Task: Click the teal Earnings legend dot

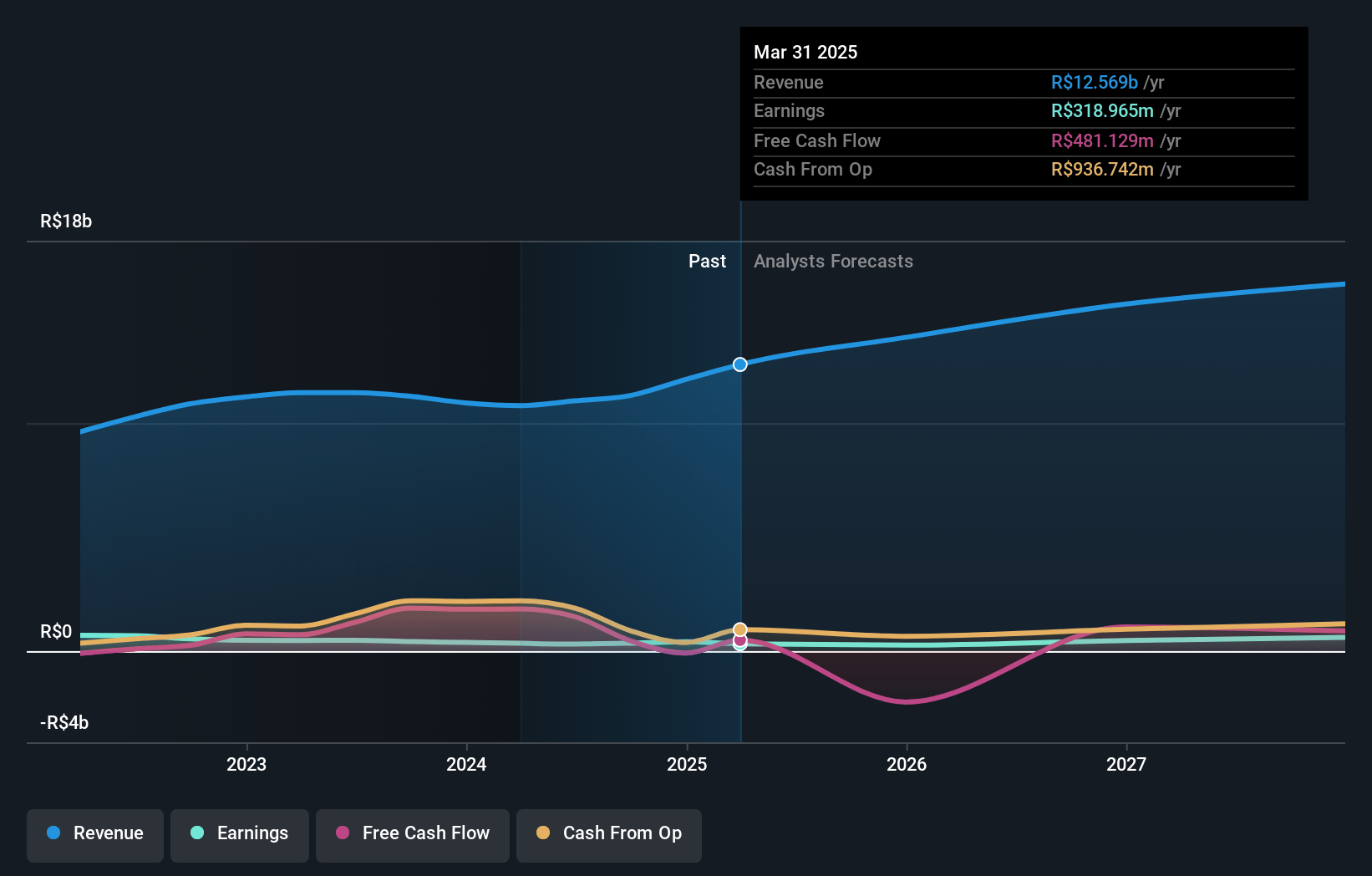Action: point(197,833)
